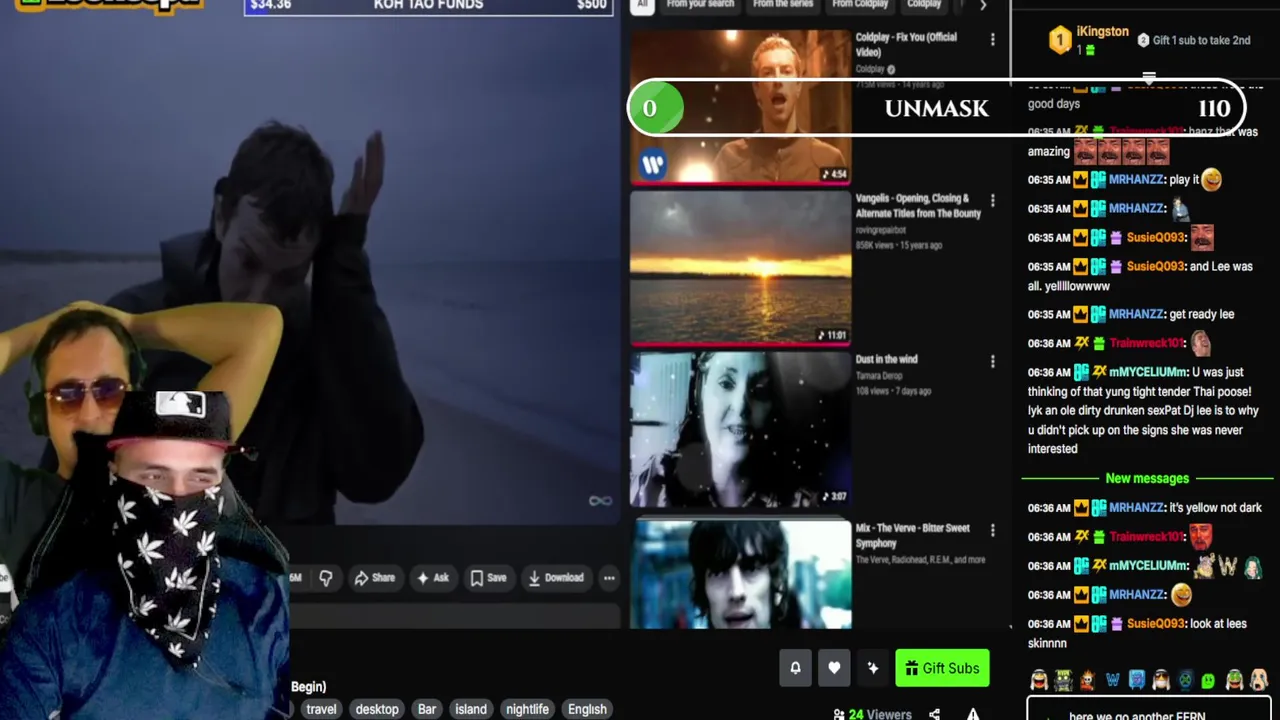
Task: Click the iKingston top gifter name
Action: pyautogui.click(x=1102, y=32)
